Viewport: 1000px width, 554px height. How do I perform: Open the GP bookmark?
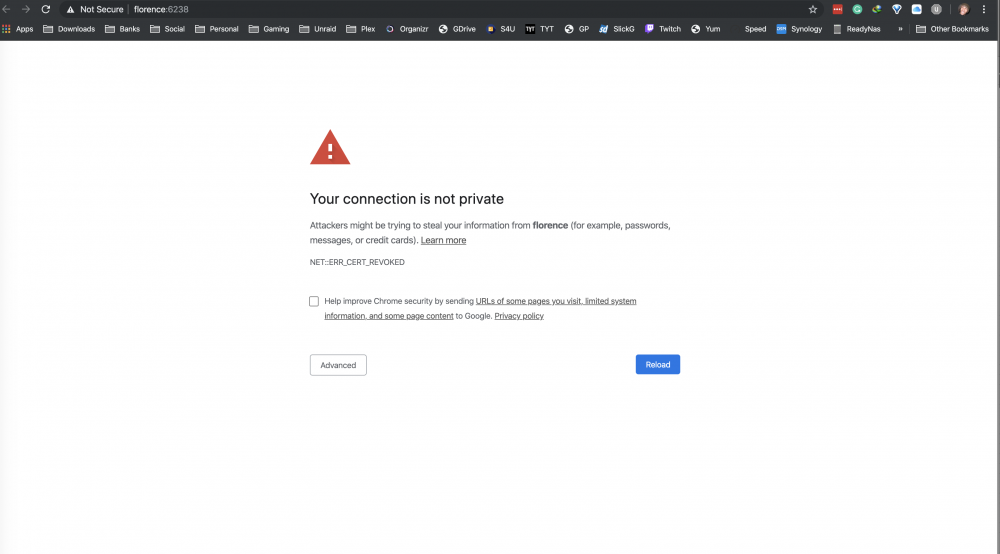[x=577, y=29]
